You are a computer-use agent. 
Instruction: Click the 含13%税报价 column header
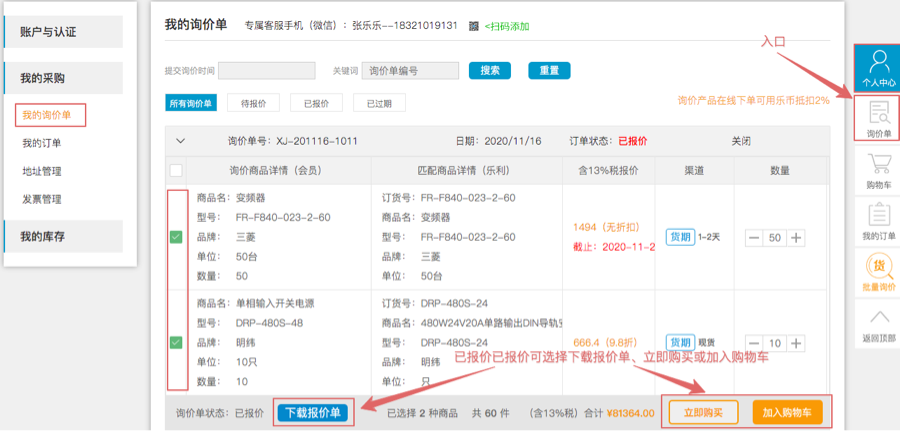[608, 170]
